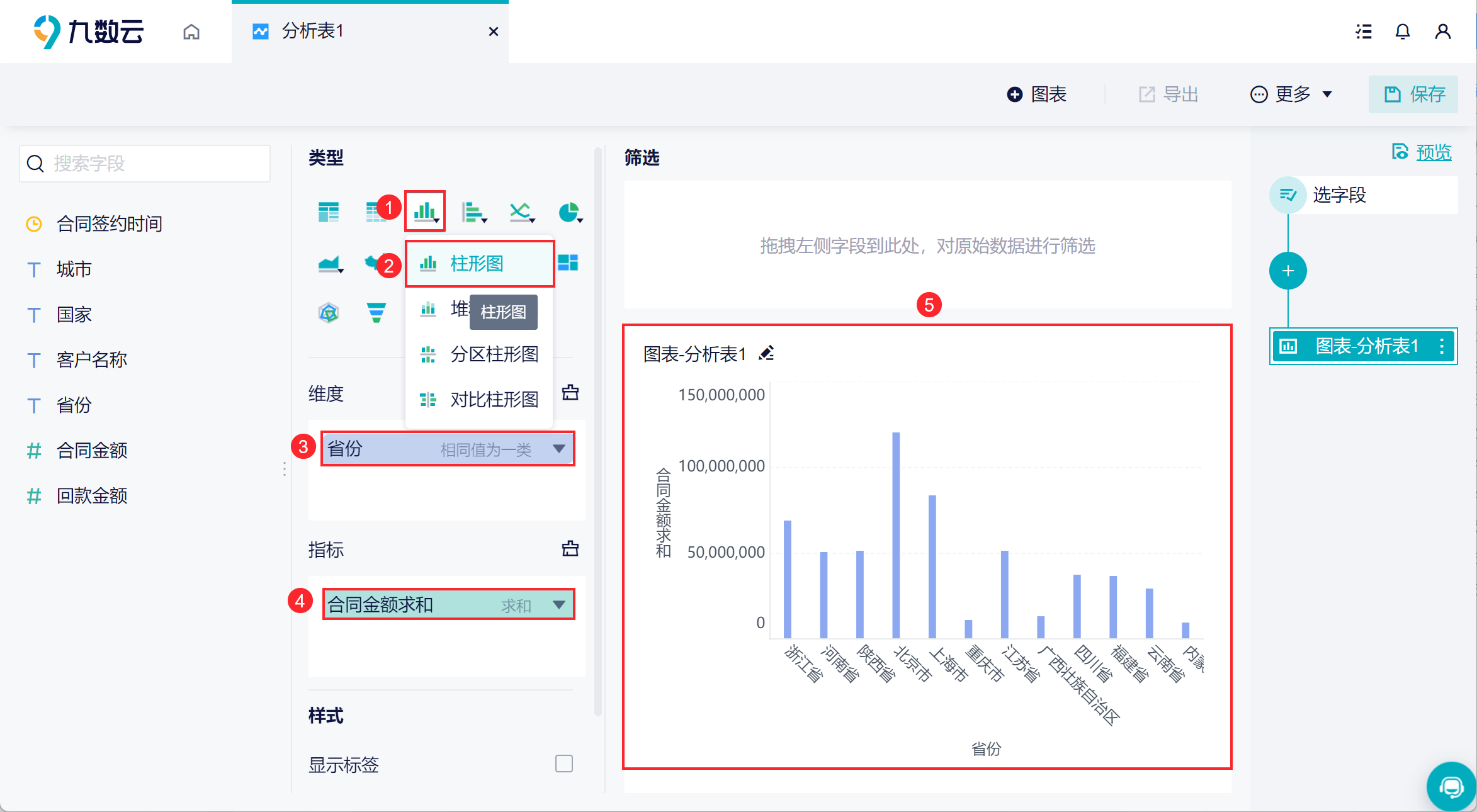This screenshot has width=1477, height=812.
Task: Open 合同金额求和 aggregation dropdown
Action: pos(558,605)
